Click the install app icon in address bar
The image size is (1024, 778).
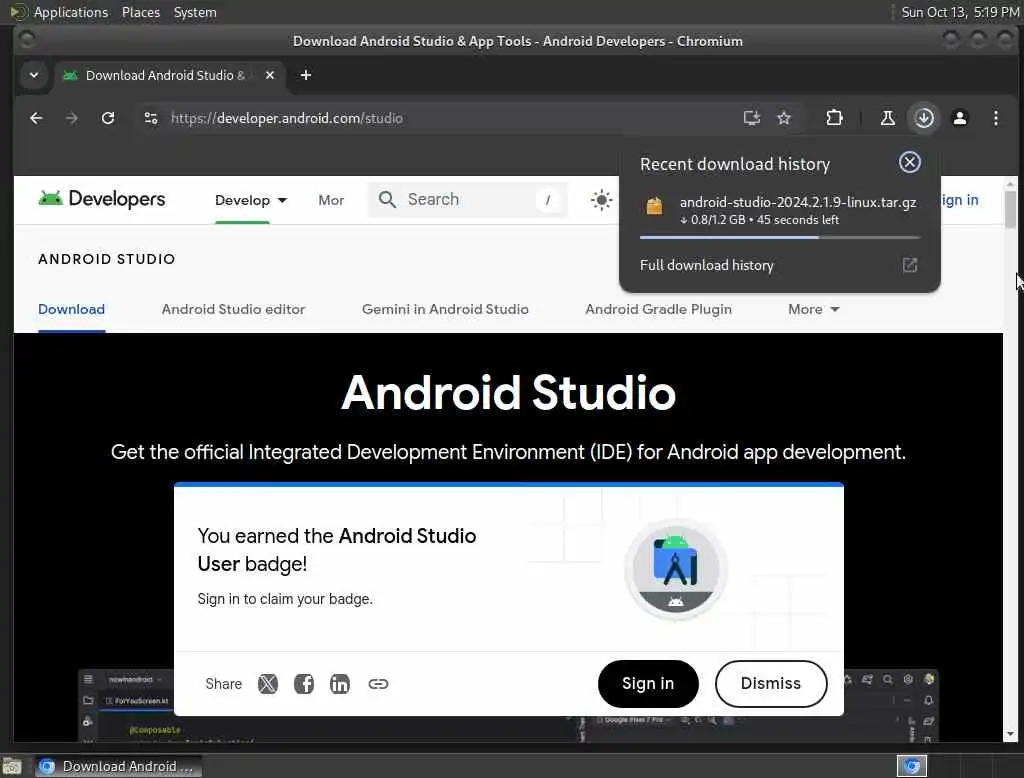[752, 118]
